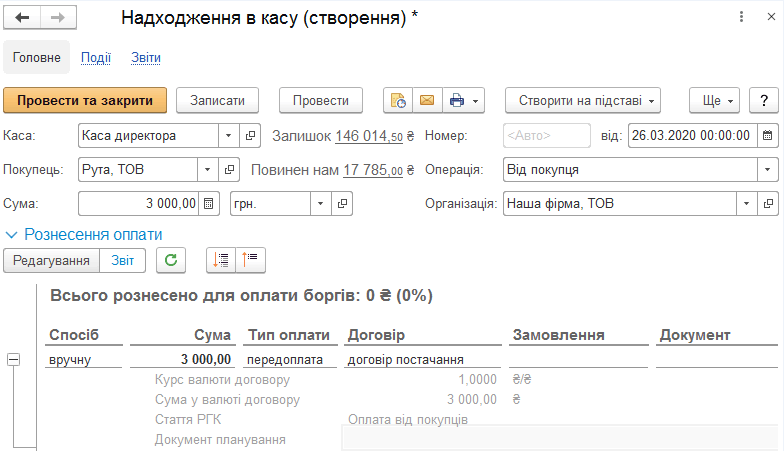Screen dimensions: 784x451
Task: Expand the print options dropdown arrow
Action: [x=476, y=101]
